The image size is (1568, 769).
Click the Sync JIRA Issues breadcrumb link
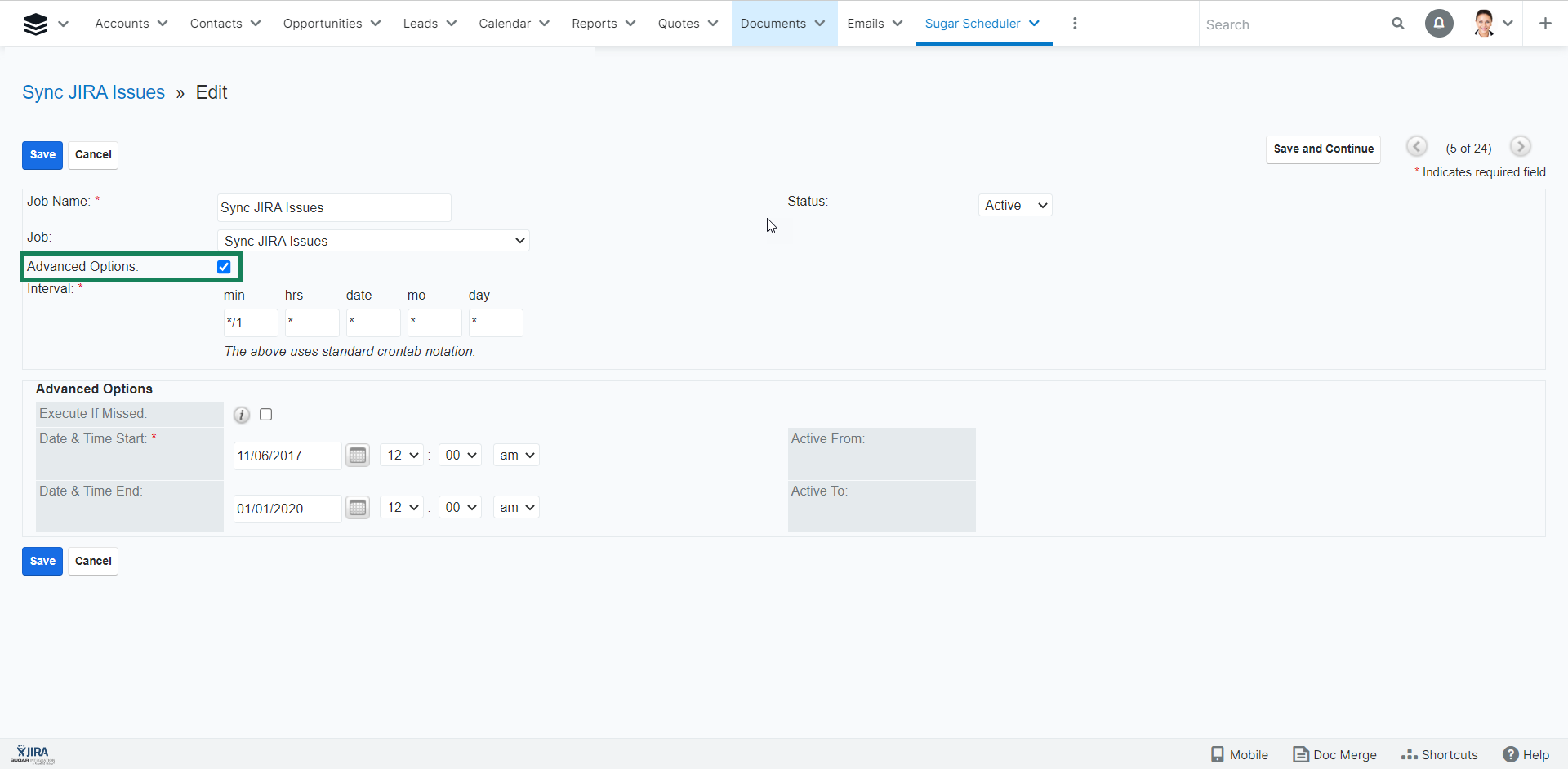tap(93, 92)
